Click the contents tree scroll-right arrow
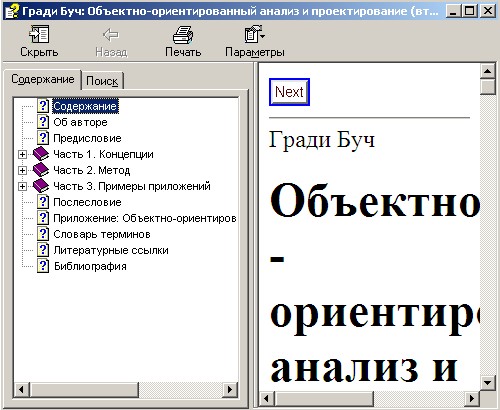Image resolution: width=500 pixels, height=410 pixels. [x=230, y=389]
